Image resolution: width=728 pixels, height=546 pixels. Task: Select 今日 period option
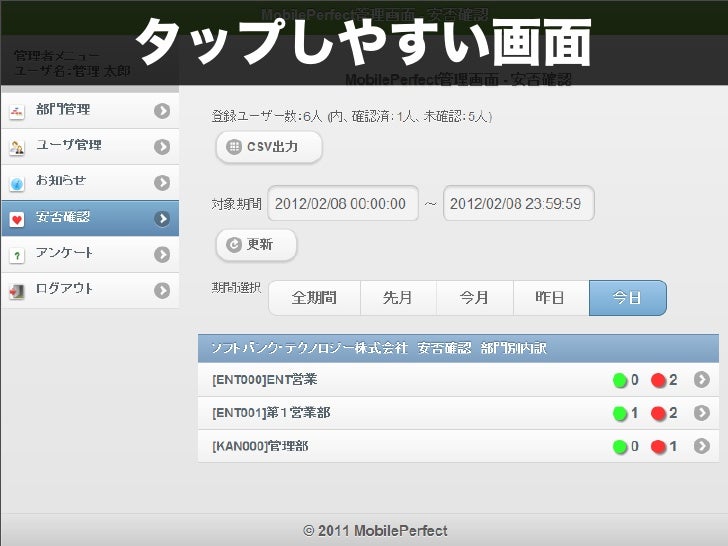pyautogui.click(x=628, y=298)
